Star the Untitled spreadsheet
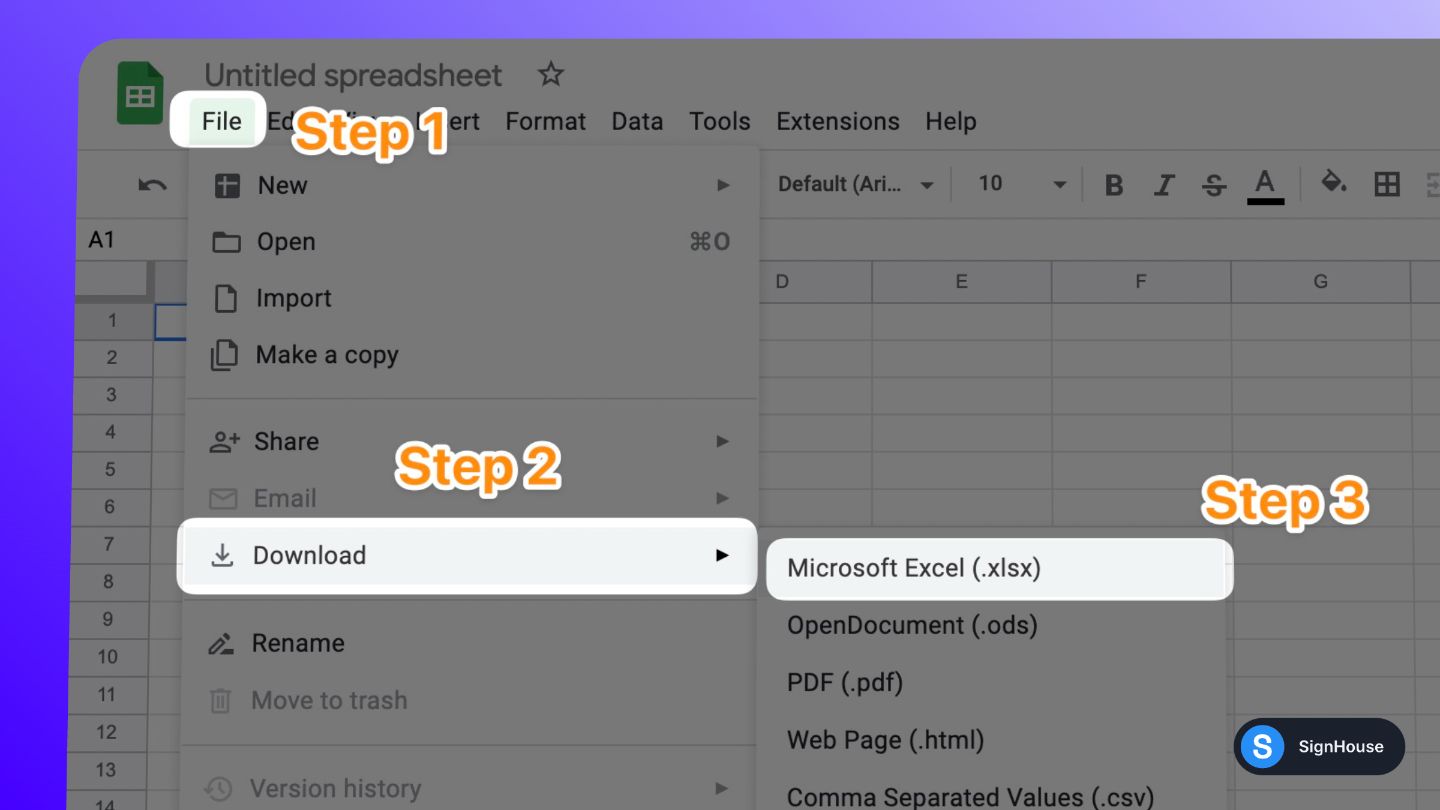This screenshot has width=1440, height=810. tap(550, 74)
